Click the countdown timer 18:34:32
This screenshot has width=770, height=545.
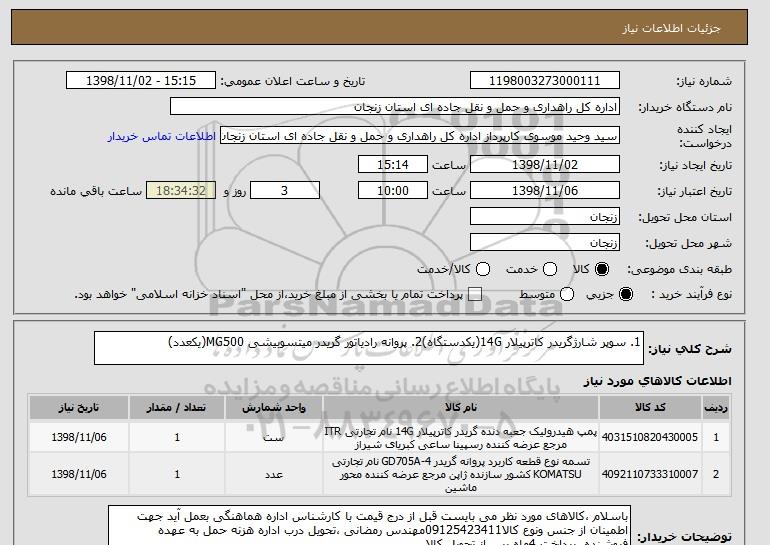click(181, 191)
